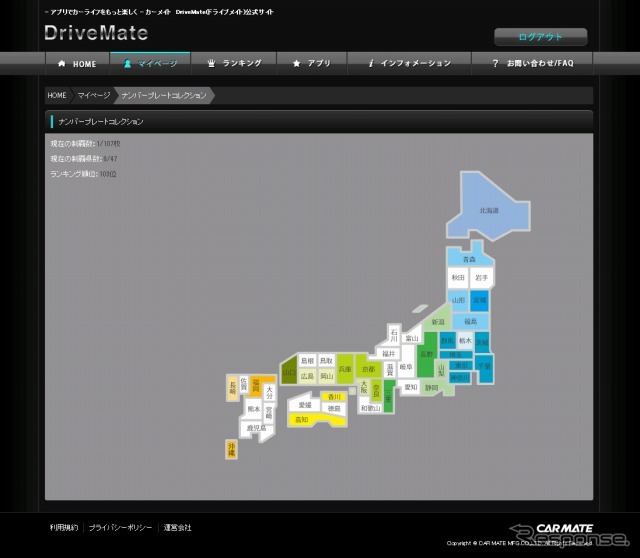640x558 pixels.
Task: Select 愛媛 prefecture on the map
Action: [x=305, y=405]
